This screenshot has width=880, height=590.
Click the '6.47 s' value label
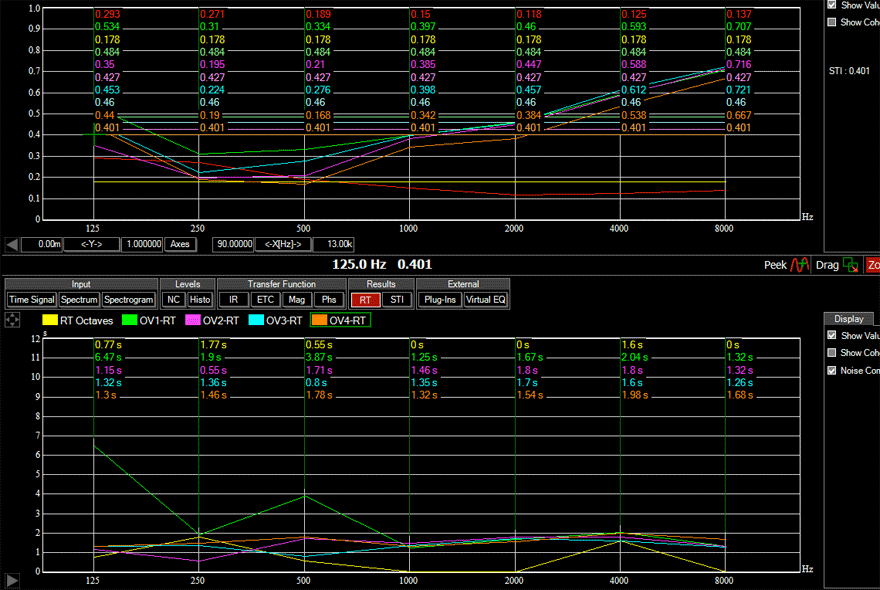[108, 357]
